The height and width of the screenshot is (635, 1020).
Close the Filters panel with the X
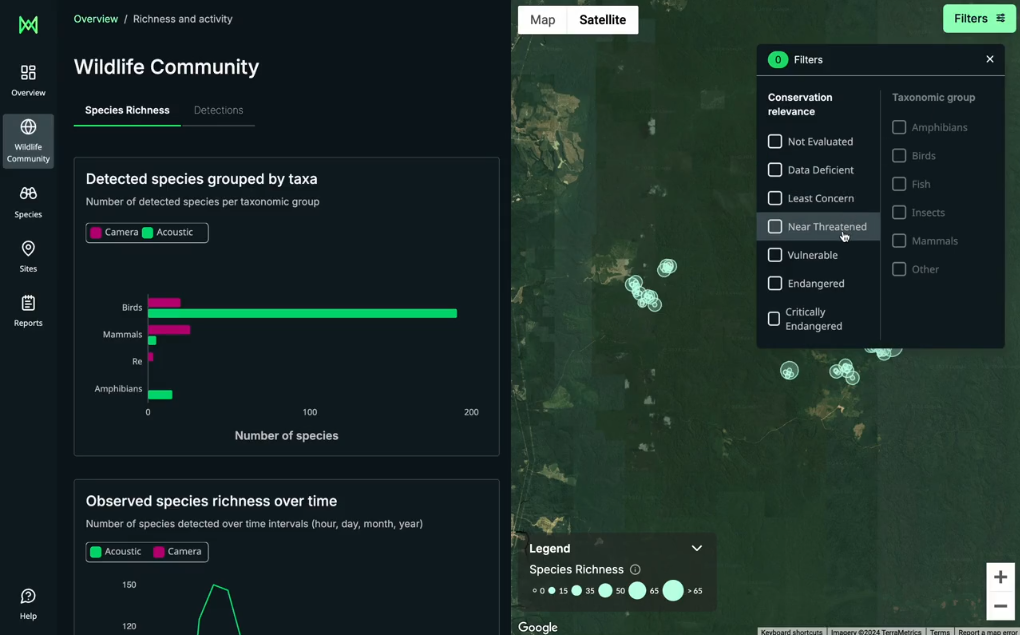click(x=989, y=59)
